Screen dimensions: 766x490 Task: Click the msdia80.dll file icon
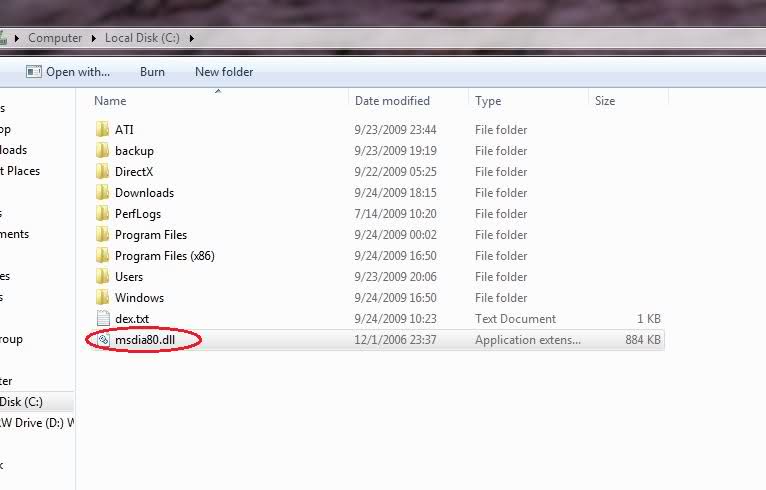103,340
